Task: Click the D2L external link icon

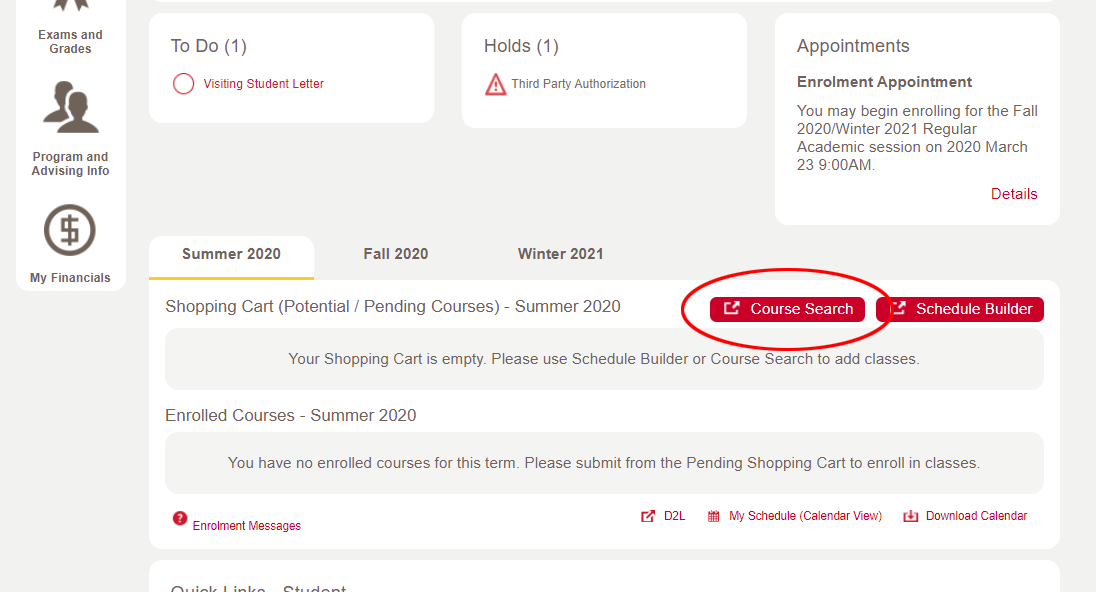Action: click(648, 516)
